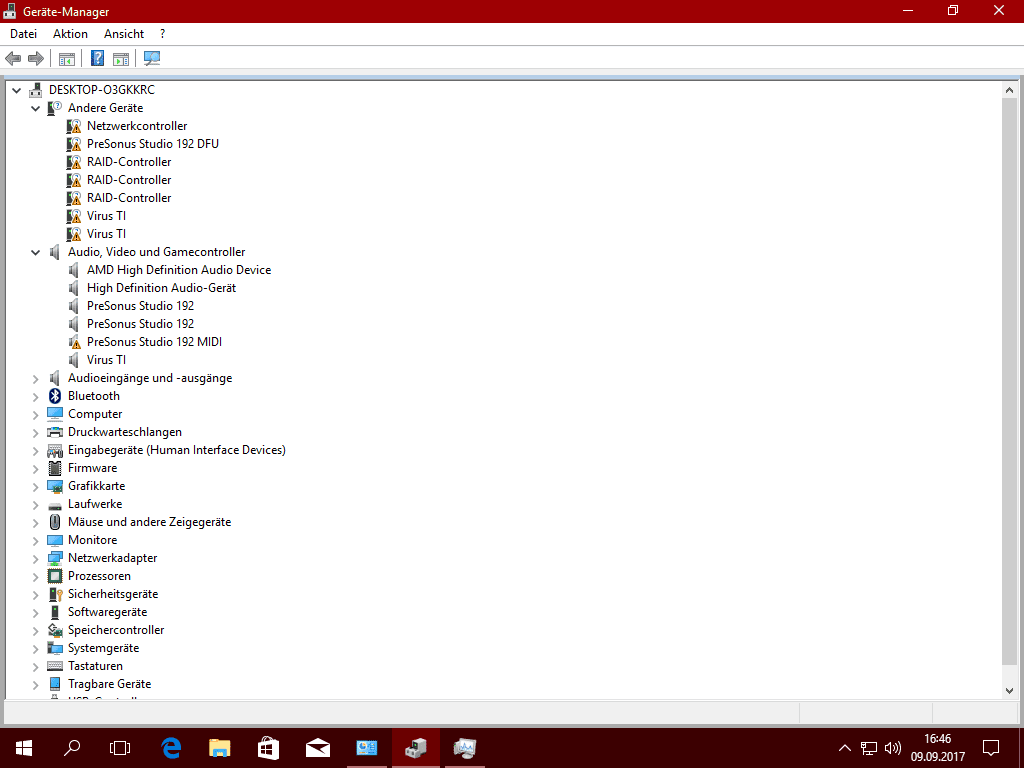Open the Datei menu
Viewport: 1024px width, 768px height.
coord(24,34)
